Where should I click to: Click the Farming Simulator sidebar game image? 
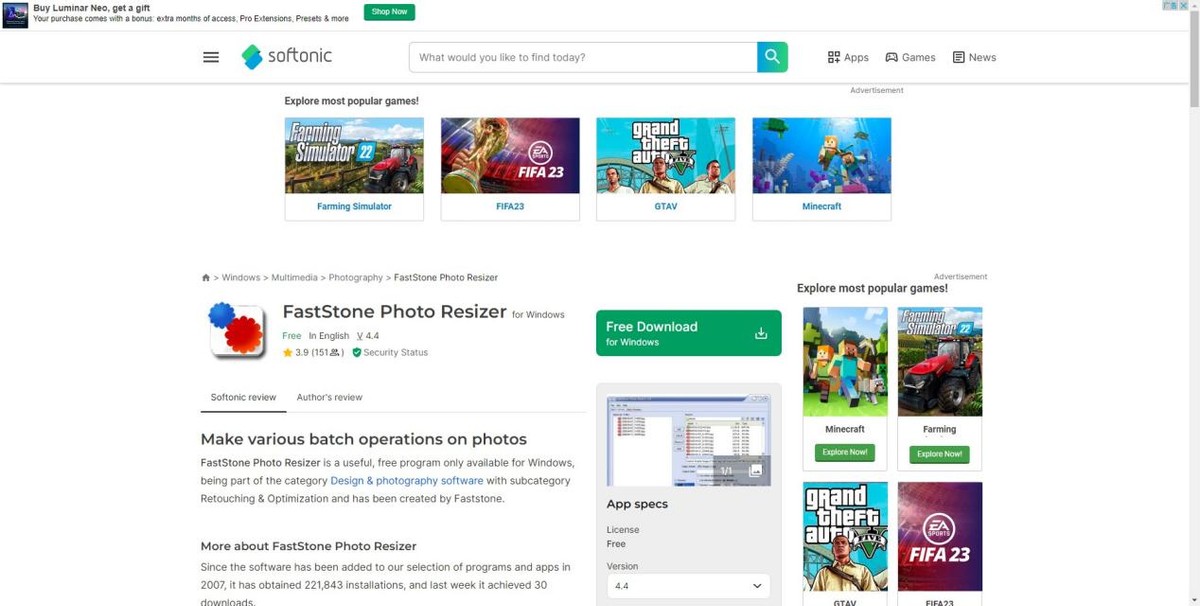[x=940, y=361]
